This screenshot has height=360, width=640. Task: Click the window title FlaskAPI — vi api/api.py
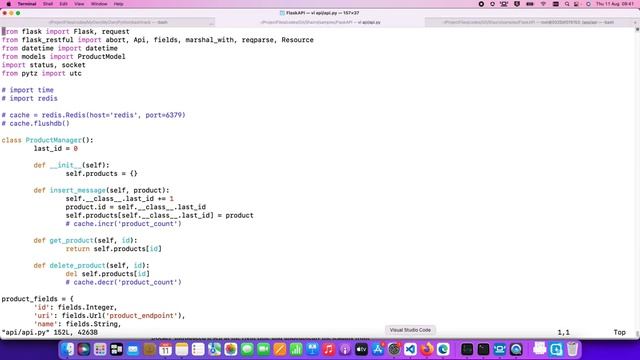[319, 13]
